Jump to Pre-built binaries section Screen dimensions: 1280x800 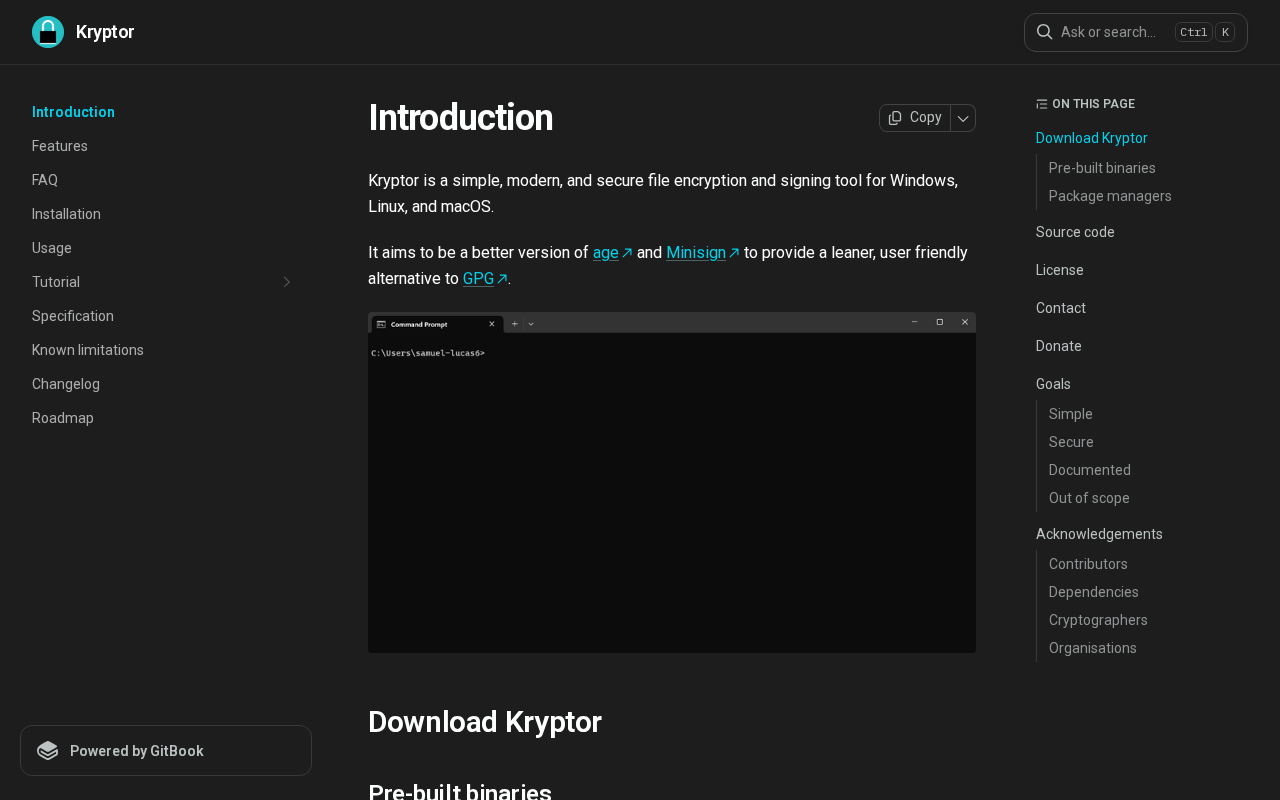(x=1102, y=168)
